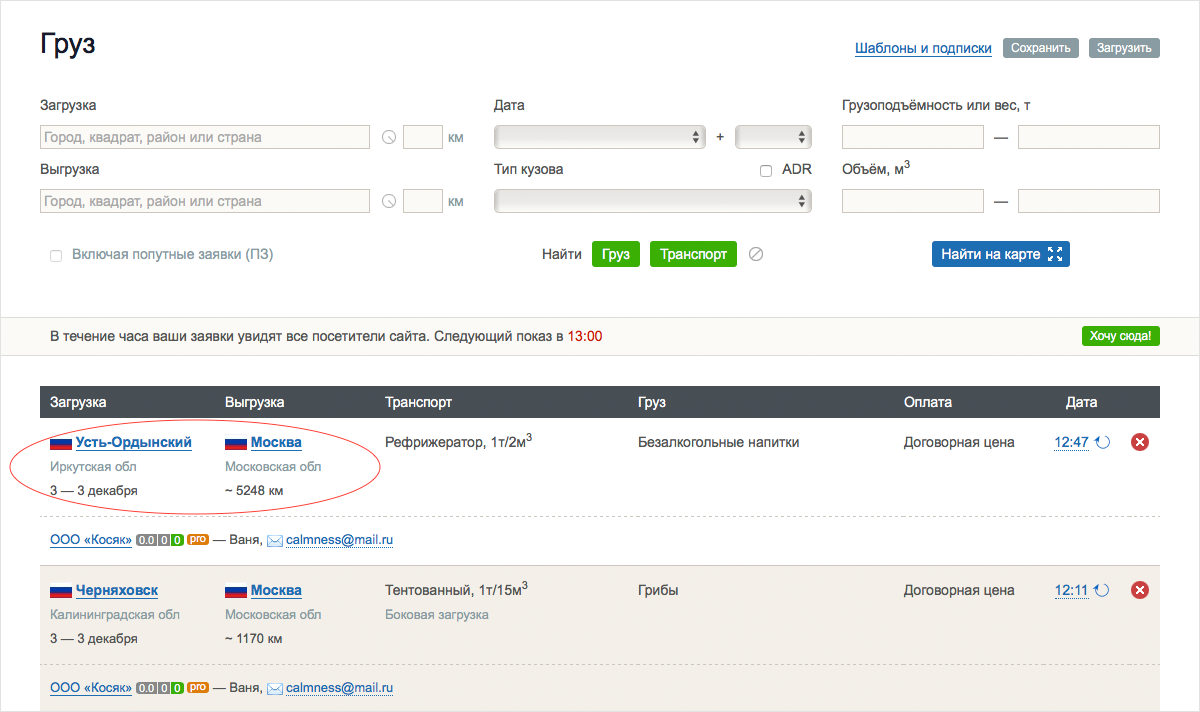Click Найти на карте button
The image size is (1200, 712).
[x=1000, y=254]
